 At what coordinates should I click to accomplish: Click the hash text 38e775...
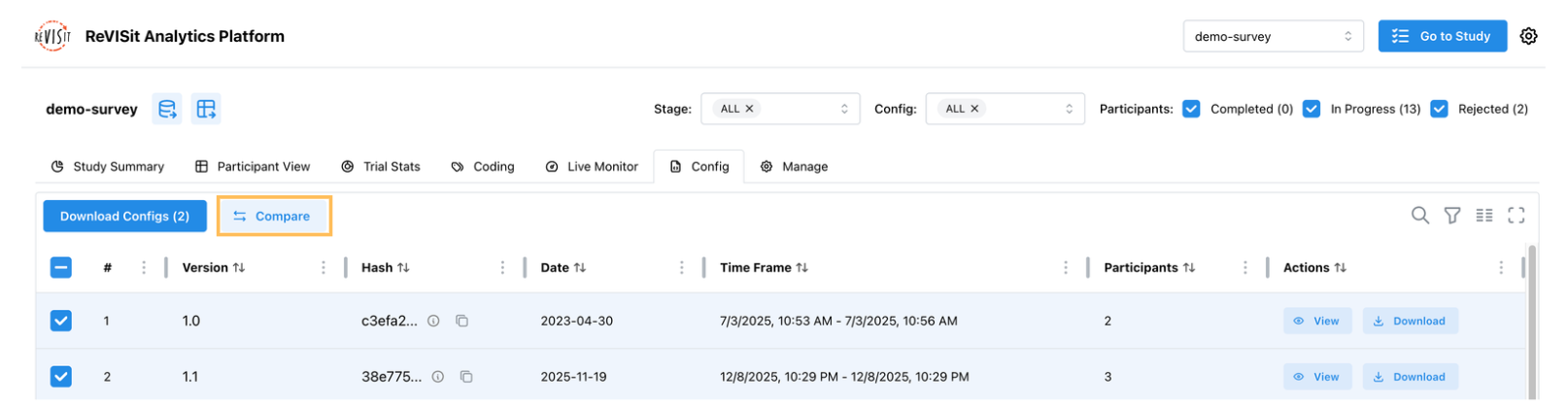click(x=392, y=377)
